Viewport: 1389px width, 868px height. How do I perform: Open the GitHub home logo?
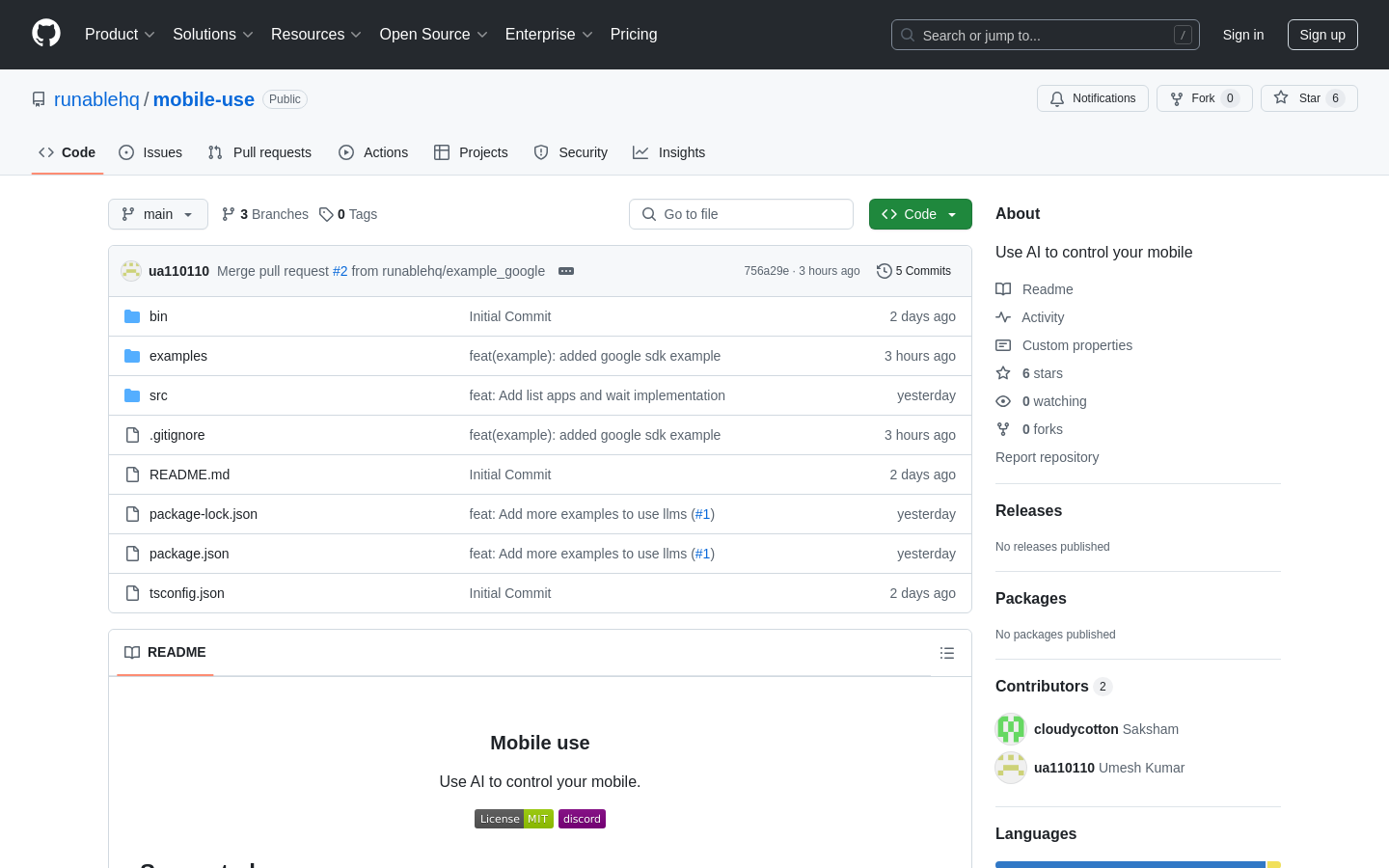pos(46,34)
